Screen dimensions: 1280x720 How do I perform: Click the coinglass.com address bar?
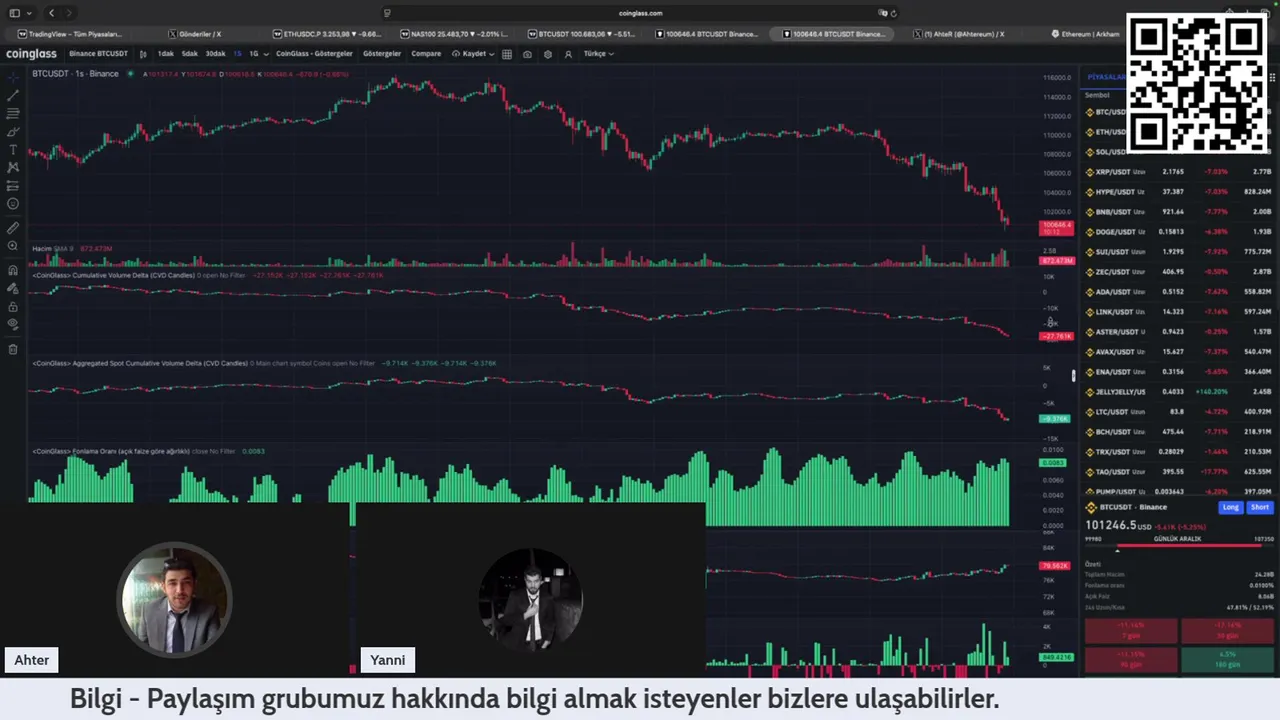point(640,13)
